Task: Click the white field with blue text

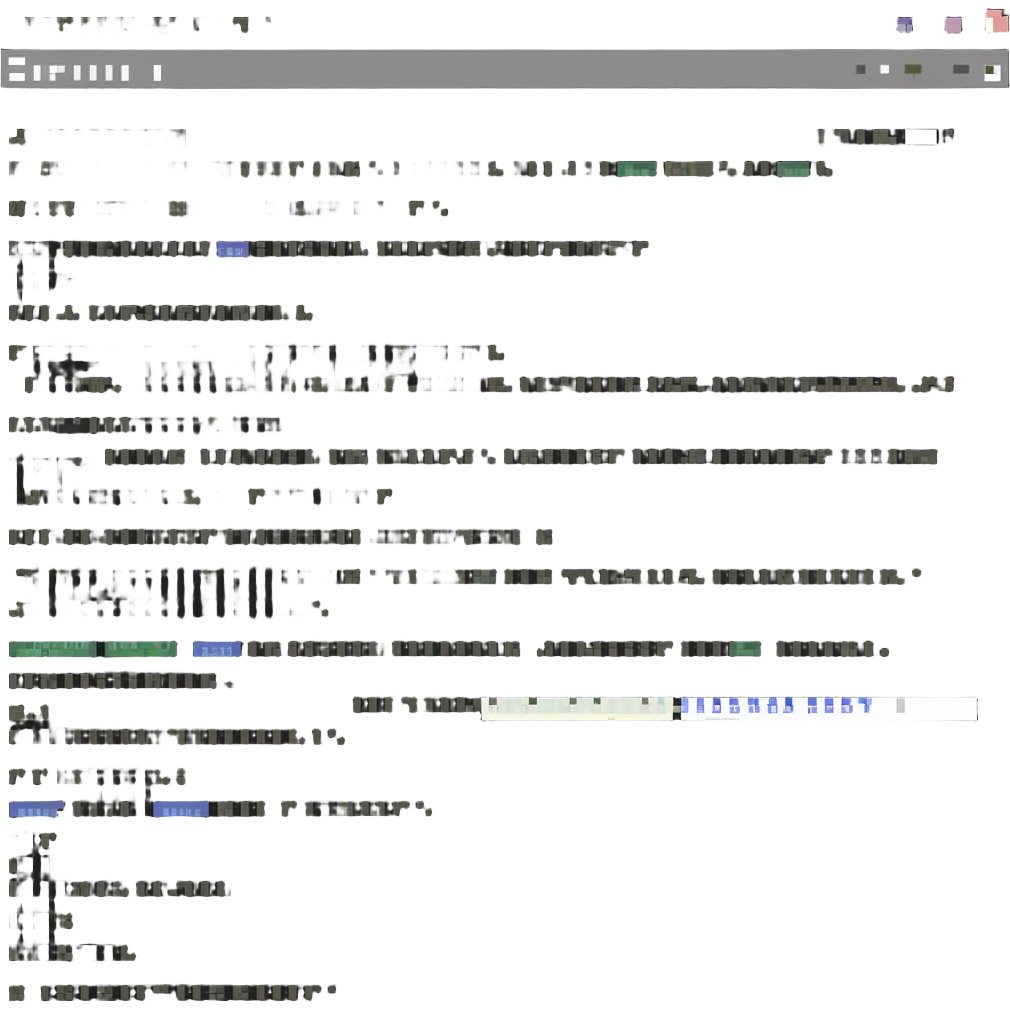Action: tap(828, 709)
